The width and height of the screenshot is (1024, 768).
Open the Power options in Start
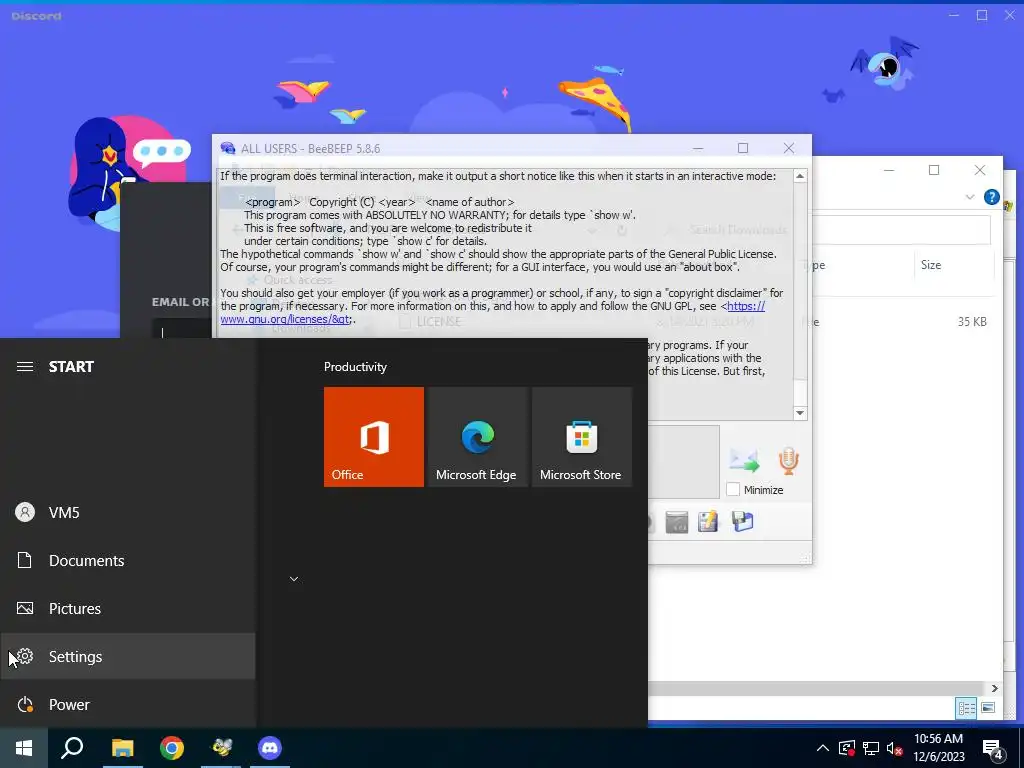(x=128, y=705)
